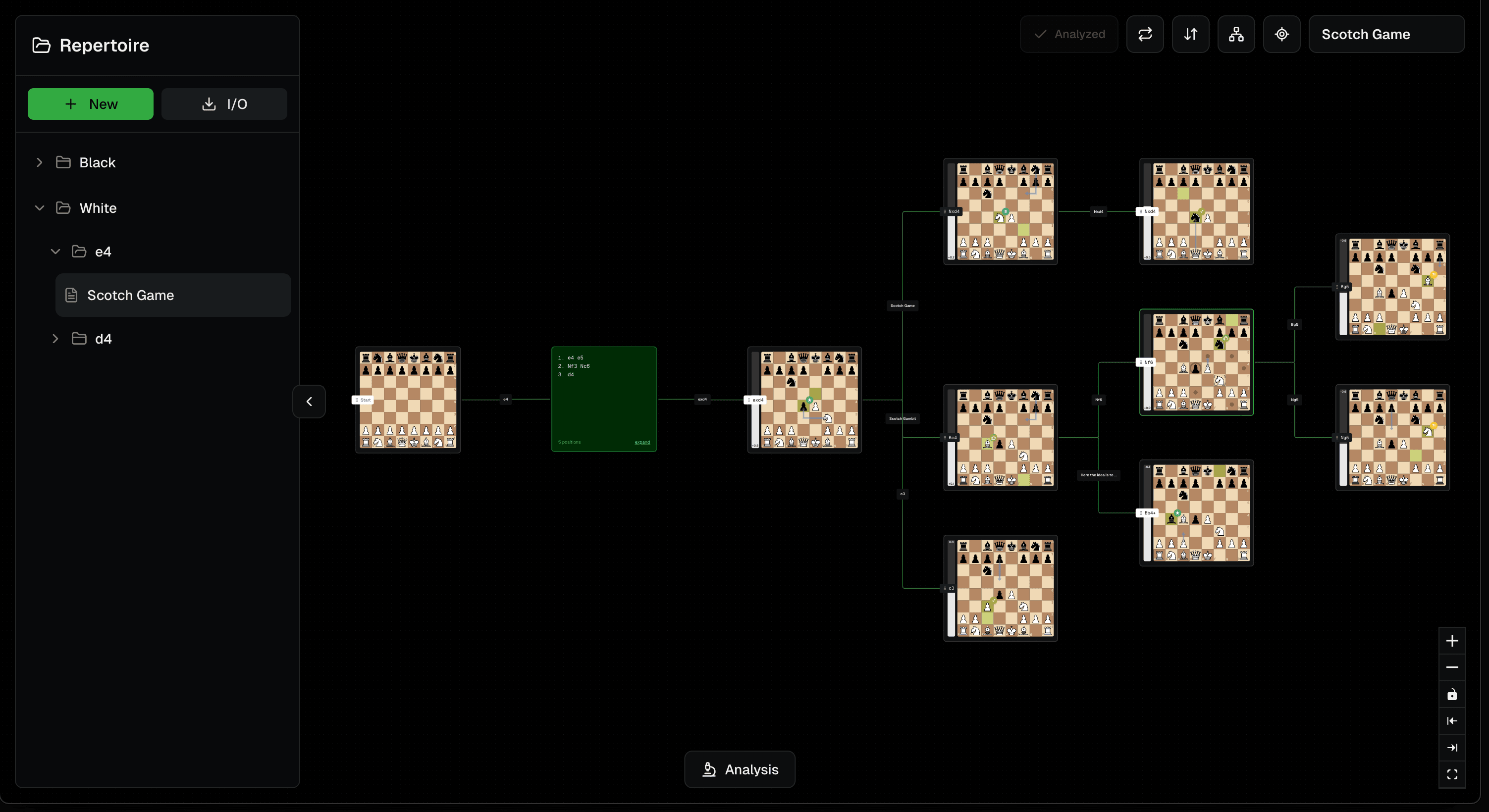This screenshot has height=812, width=1489.
Task: Collapse the White folder
Action: coord(39,207)
